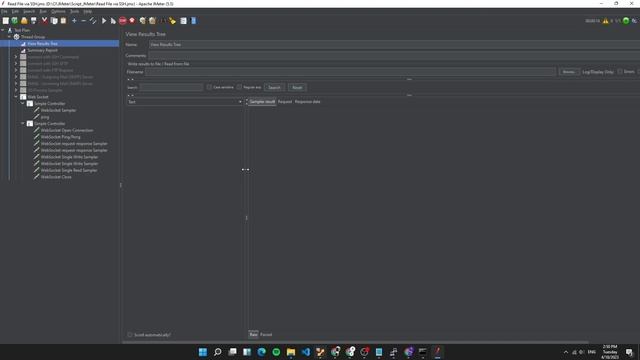Open Windows Start menu on taskbar

[x=203, y=352]
